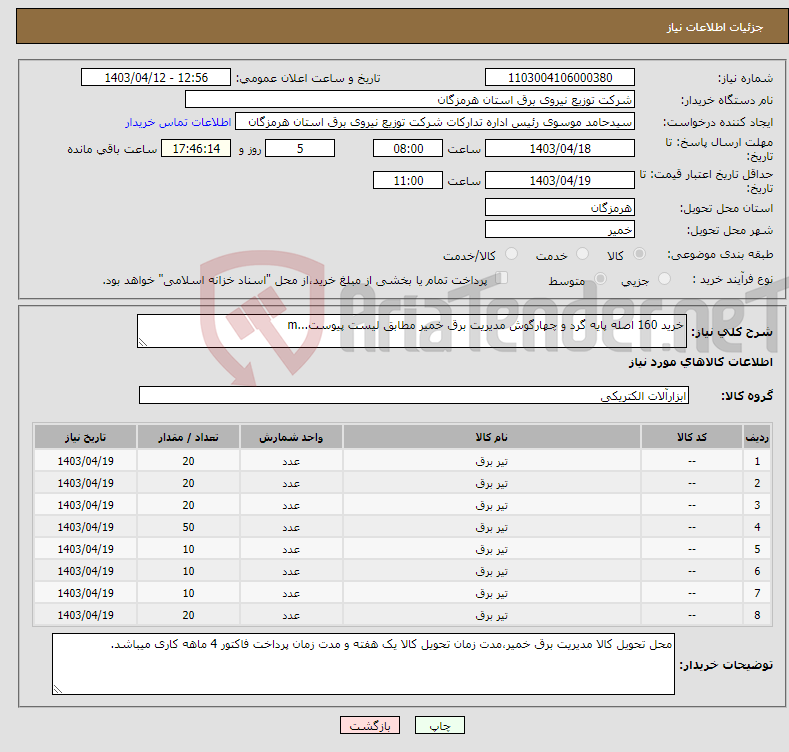Click the توضیحات خریدار notes textarea

(363, 664)
